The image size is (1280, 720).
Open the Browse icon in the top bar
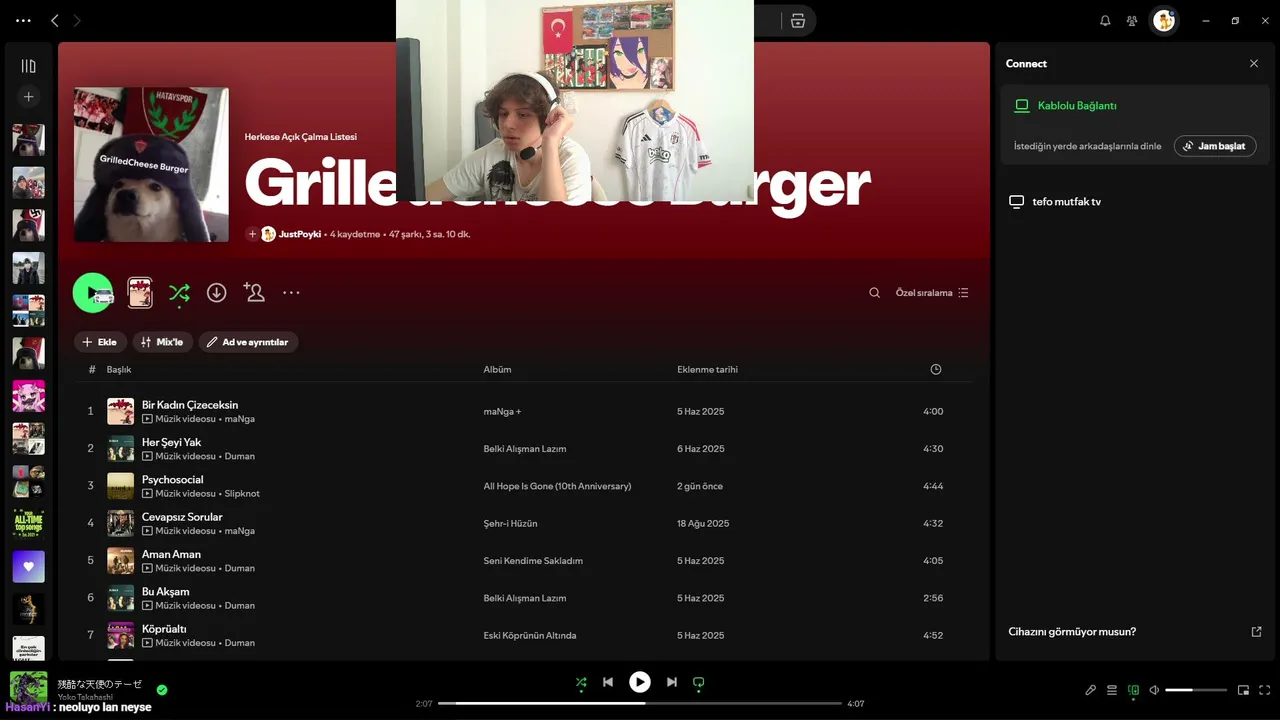[797, 20]
